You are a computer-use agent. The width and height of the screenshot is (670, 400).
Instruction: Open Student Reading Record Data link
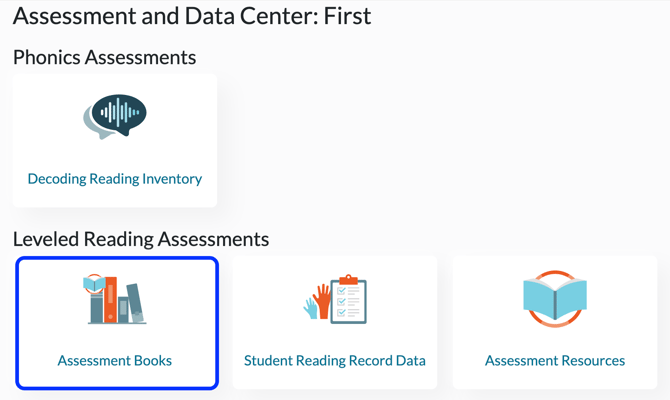tap(335, 361)
